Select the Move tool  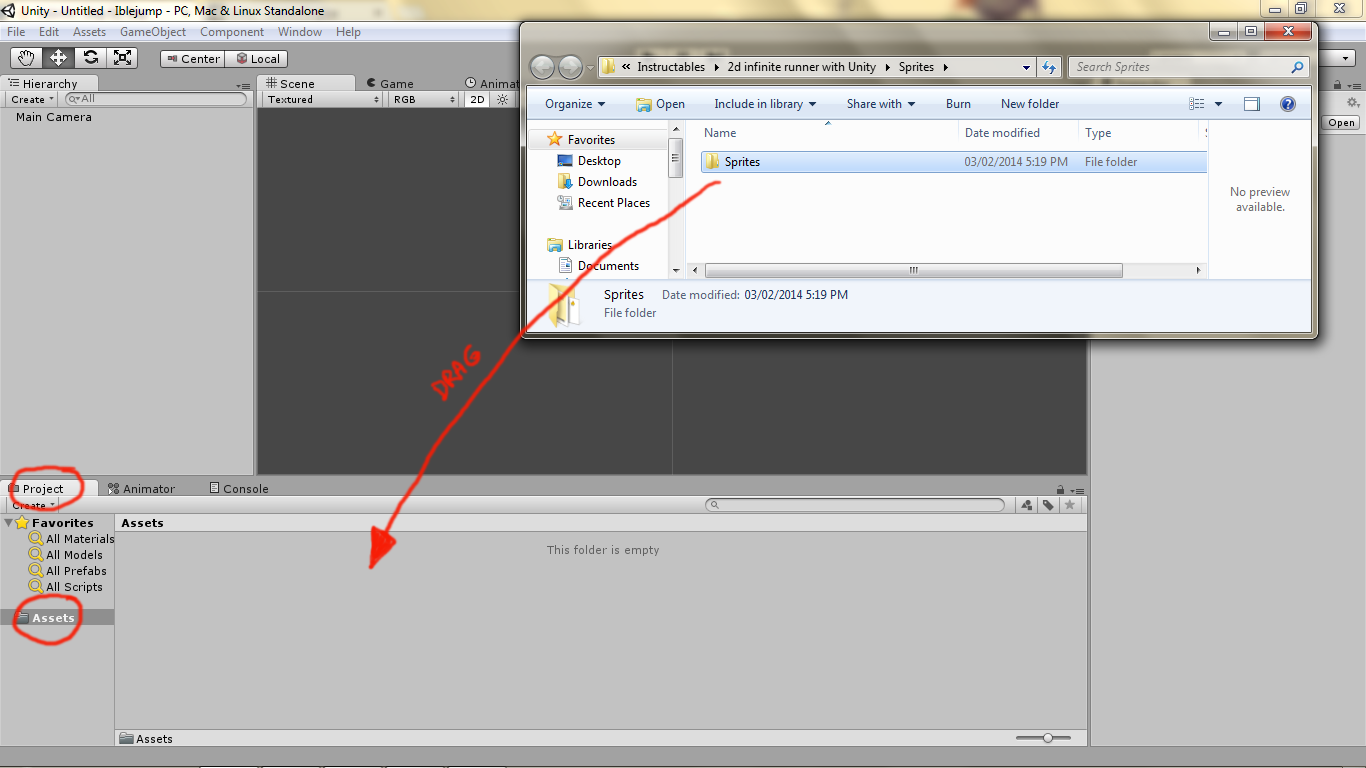58,58
